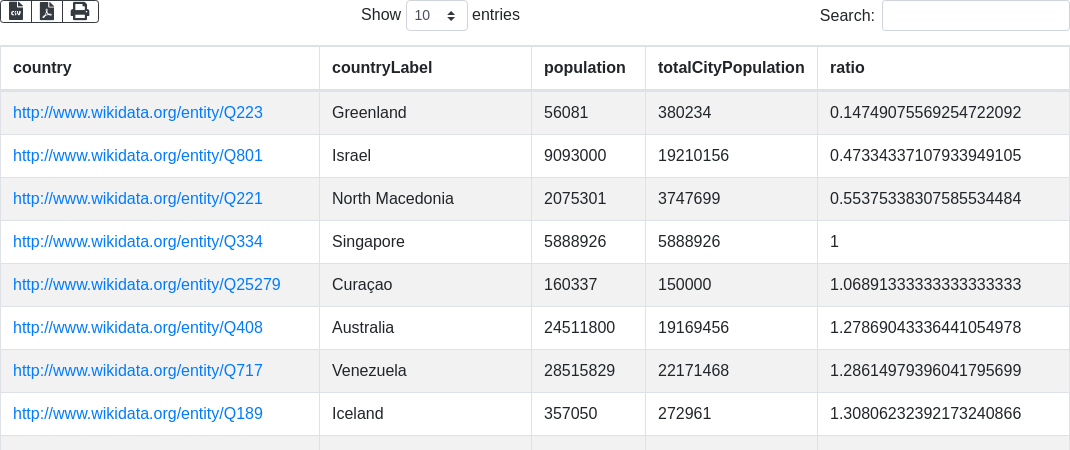Open the Iceland Q189 entity link

138,414
